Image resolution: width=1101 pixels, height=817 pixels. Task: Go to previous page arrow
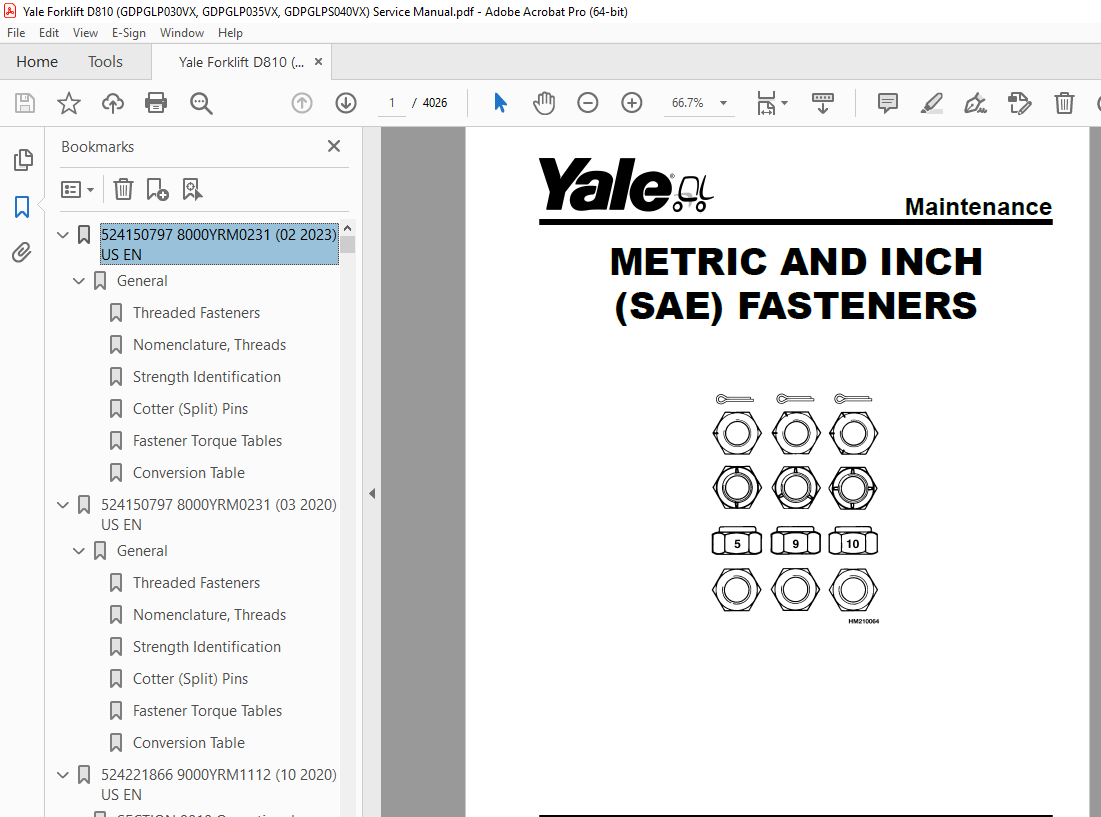click(x=302, y=103)
